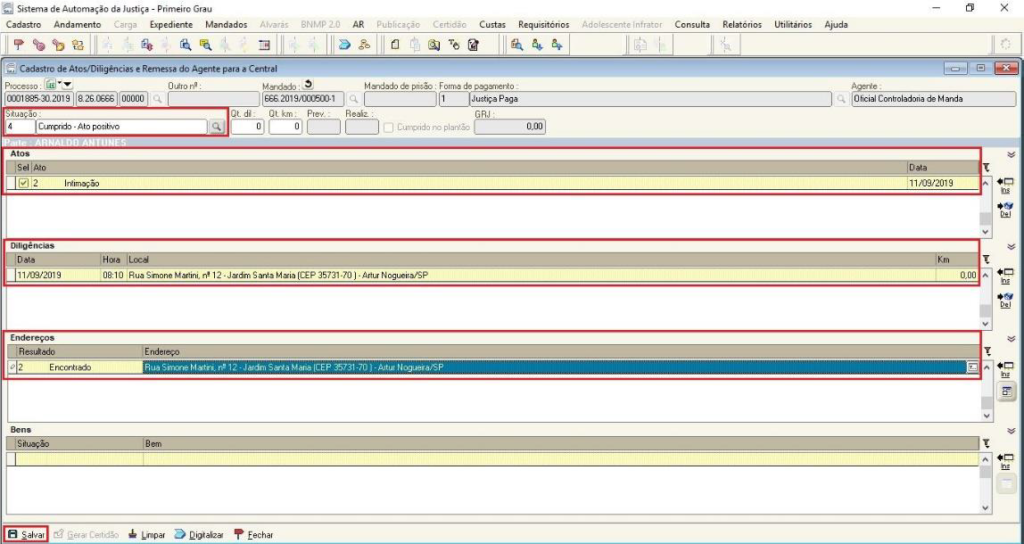Image resolution: width=1024 pixels, height=544 pixels.
Task: Click the Local column header in Diligências
Action: click(531, 259)
